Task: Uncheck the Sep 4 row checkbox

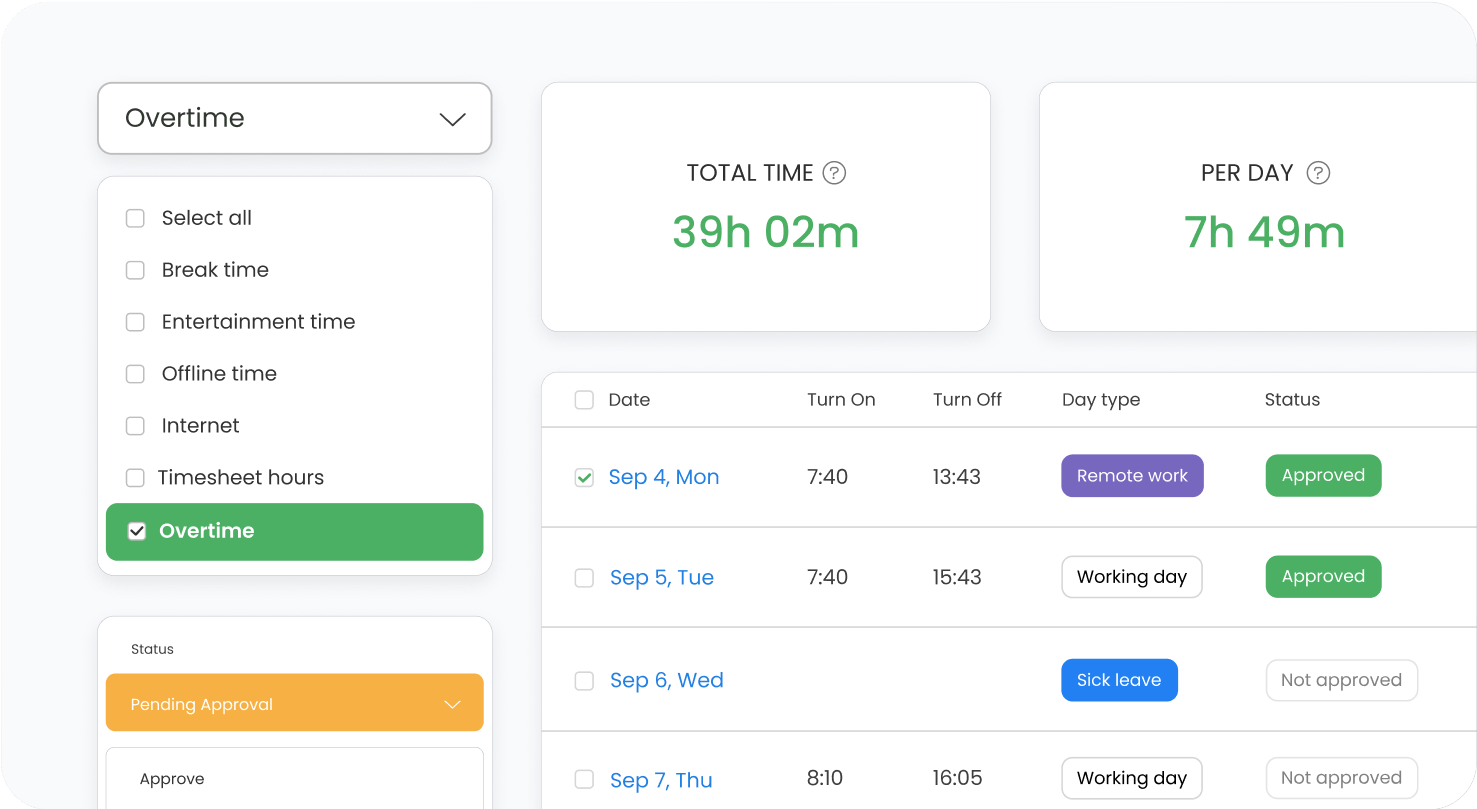Action: coord(584,478)
